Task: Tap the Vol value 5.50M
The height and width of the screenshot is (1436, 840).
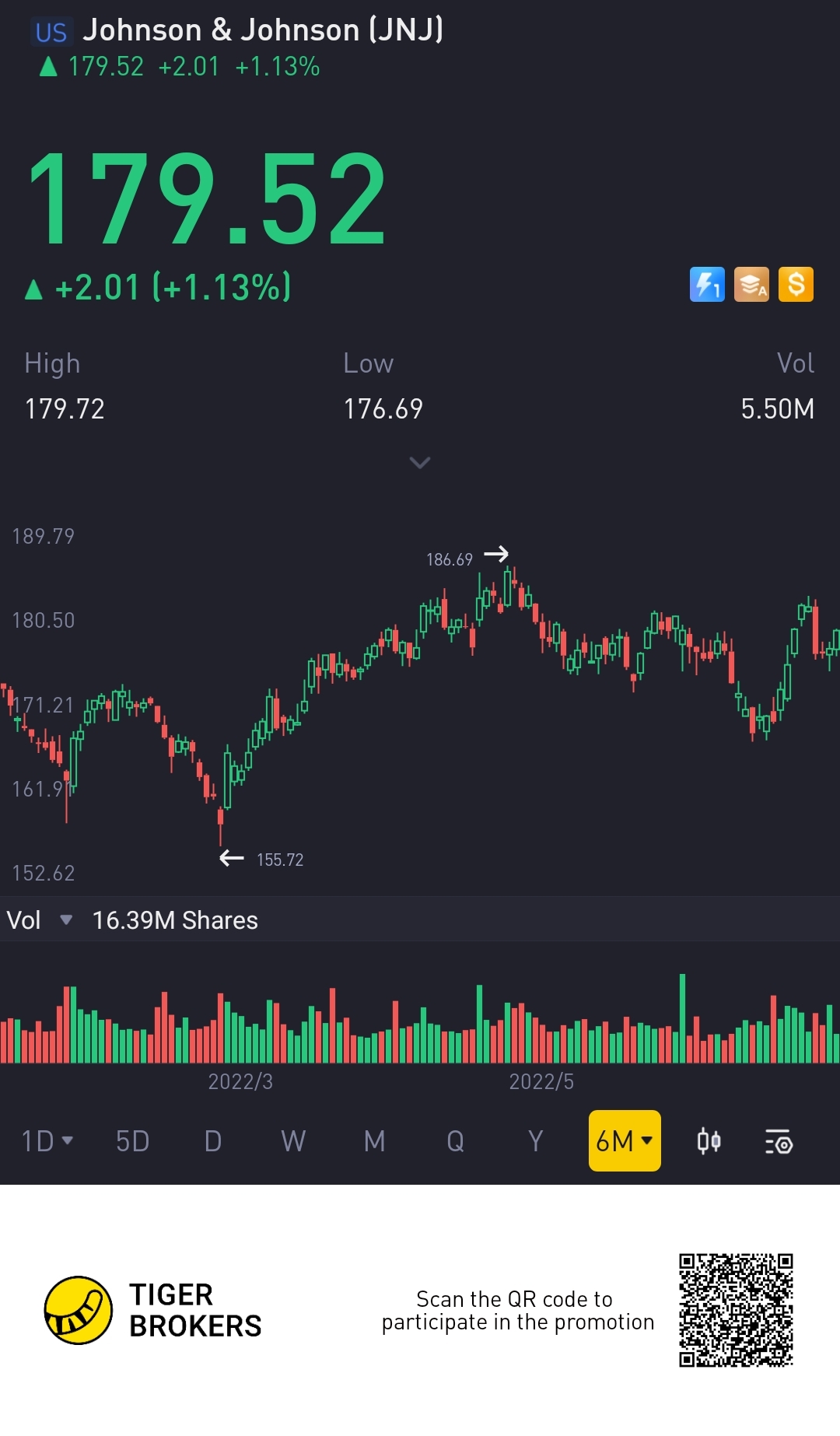Action: (x=777, y=408)
